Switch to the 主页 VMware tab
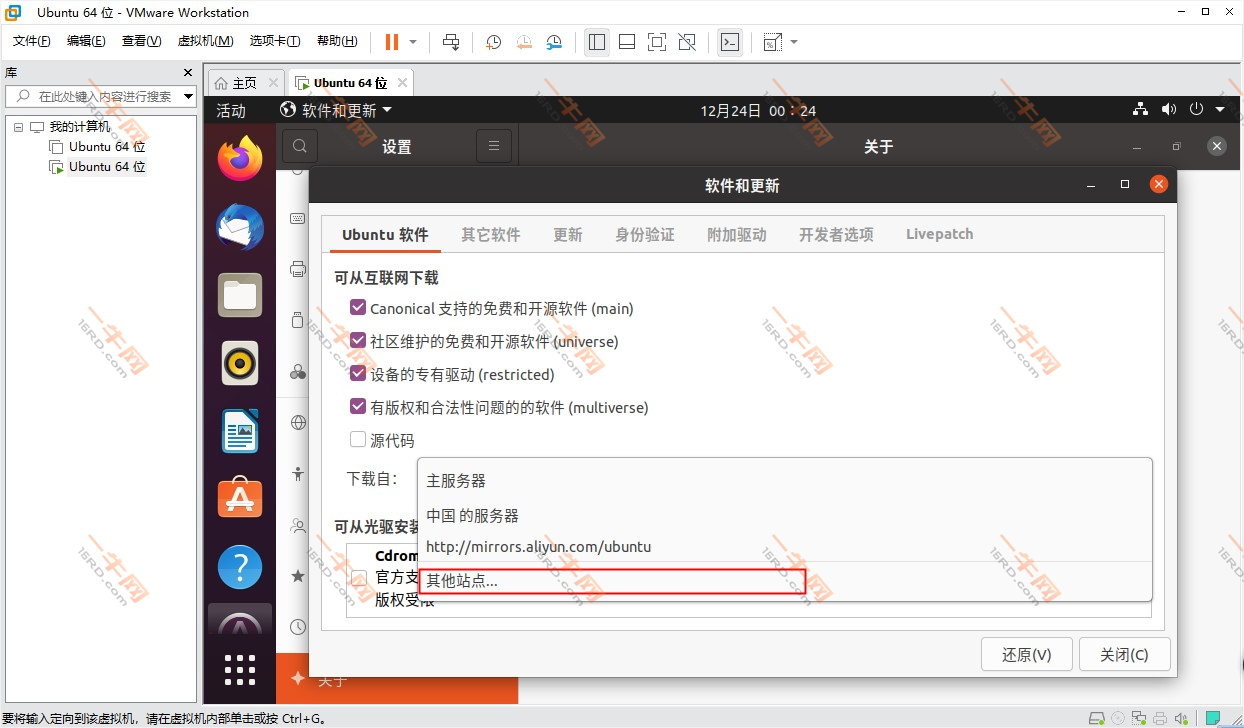This screenshot has height=728, width=1244. click(x=243, y=81)
